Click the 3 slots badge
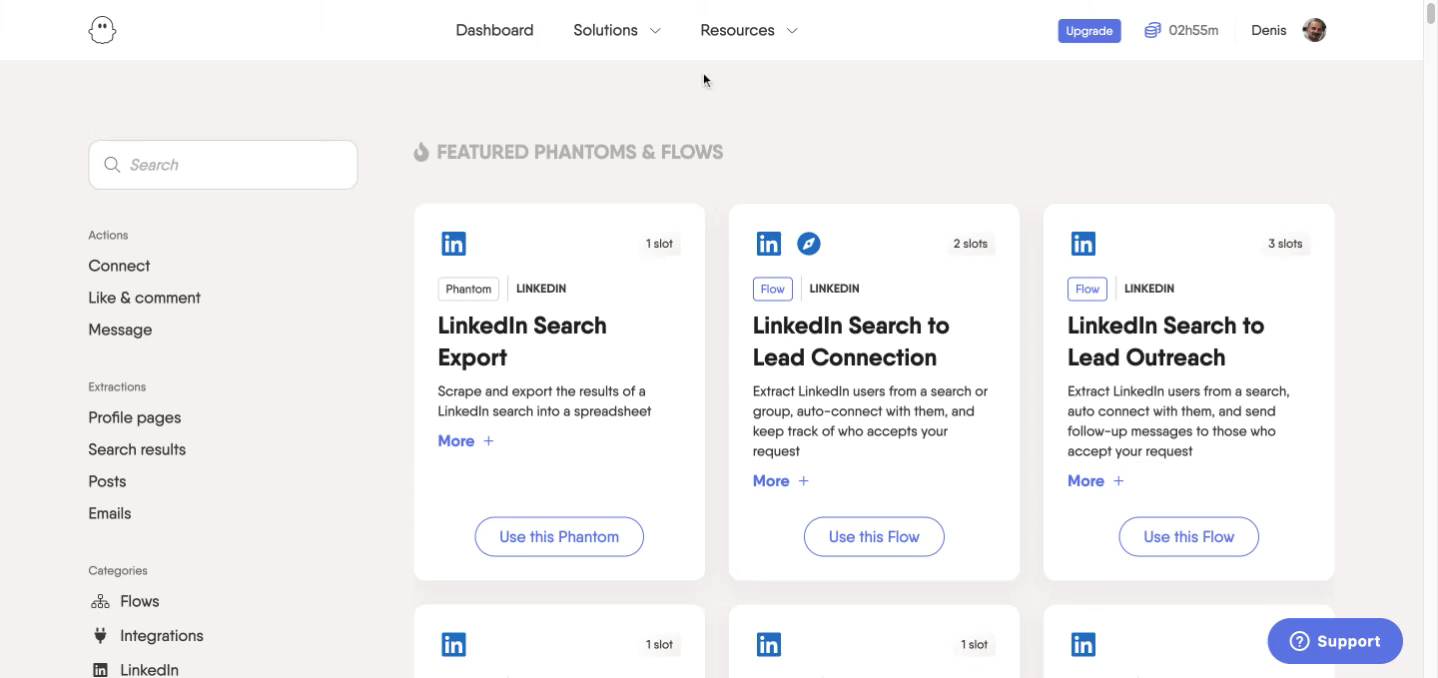1438x678 pixels. [1285, 244]
